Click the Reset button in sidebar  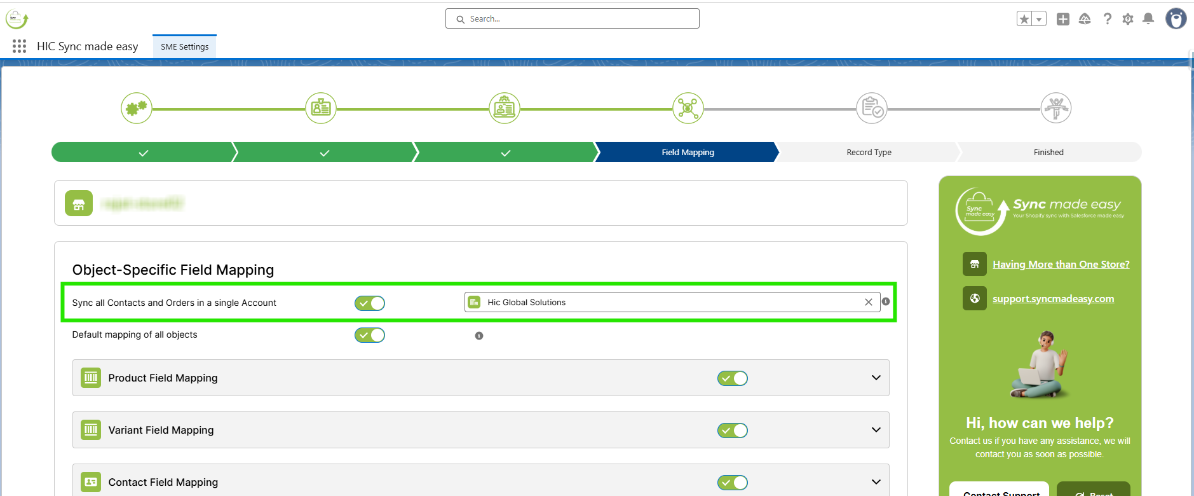[x=1093, y=489]
